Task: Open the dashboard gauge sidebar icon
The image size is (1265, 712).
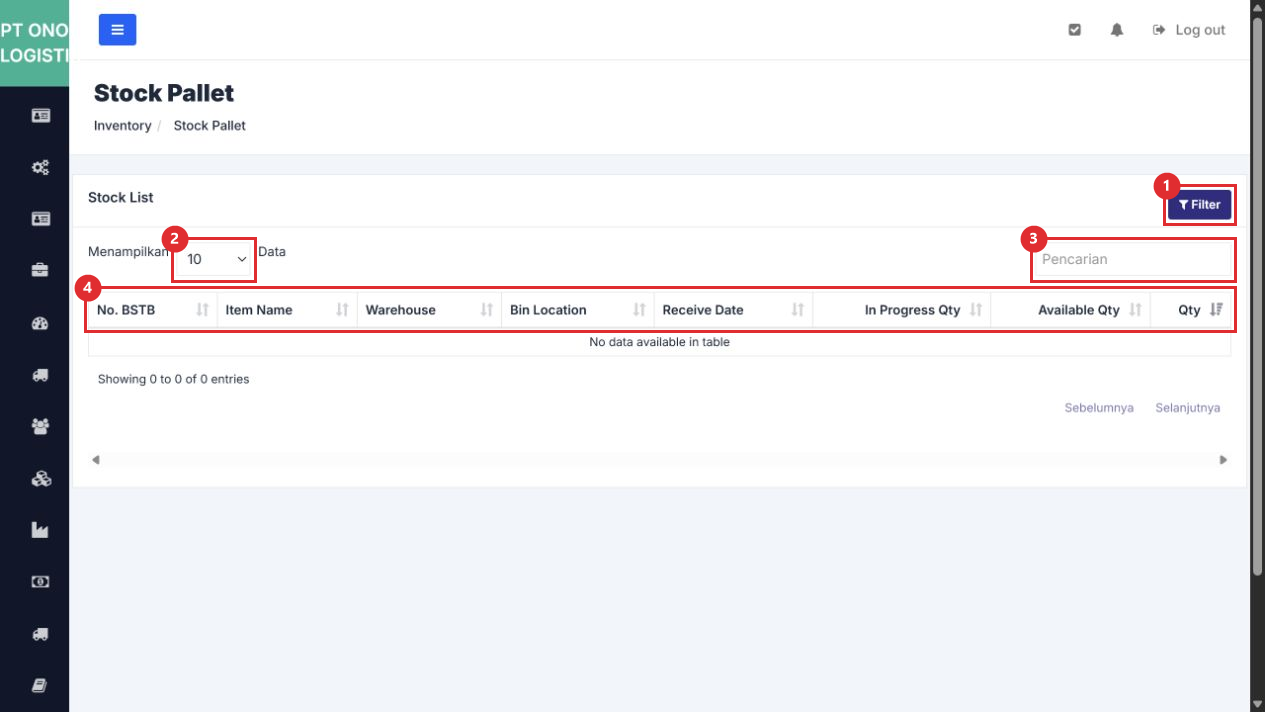Action: 40,323
